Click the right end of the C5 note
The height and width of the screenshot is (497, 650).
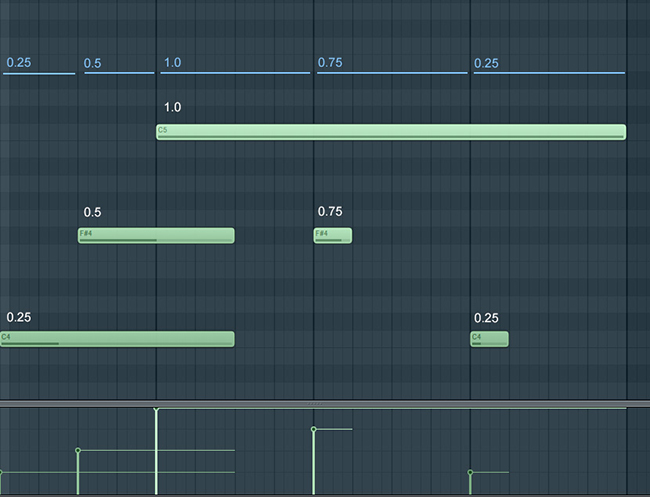[622, 132]
